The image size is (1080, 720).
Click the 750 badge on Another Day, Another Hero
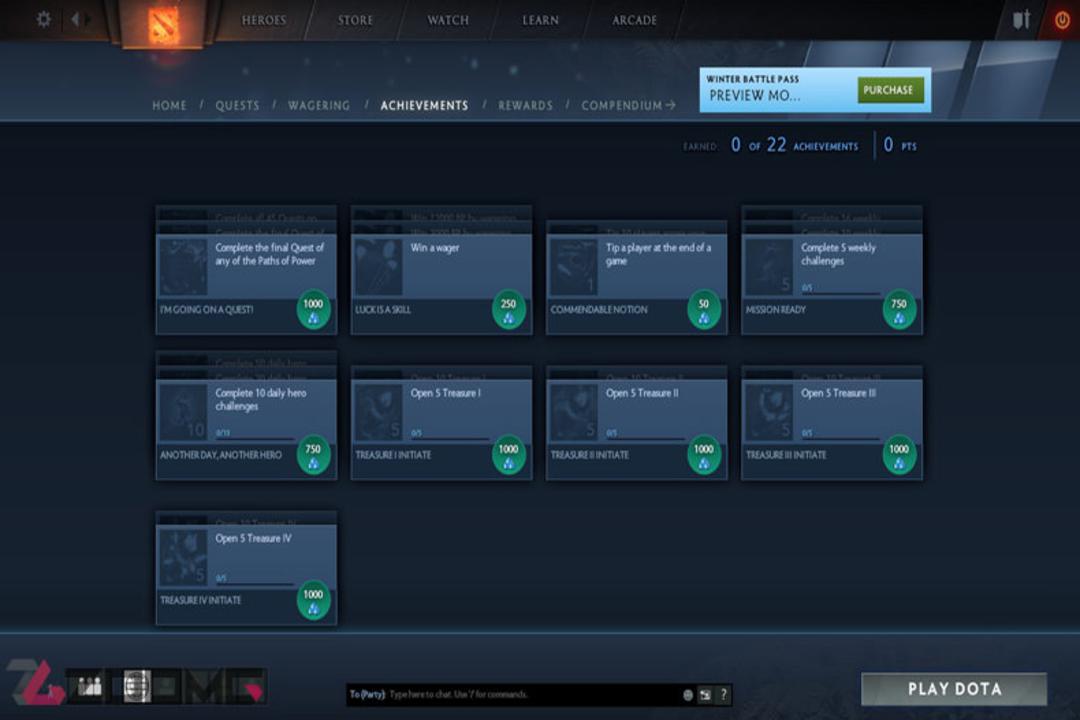(x=313, y=455)
